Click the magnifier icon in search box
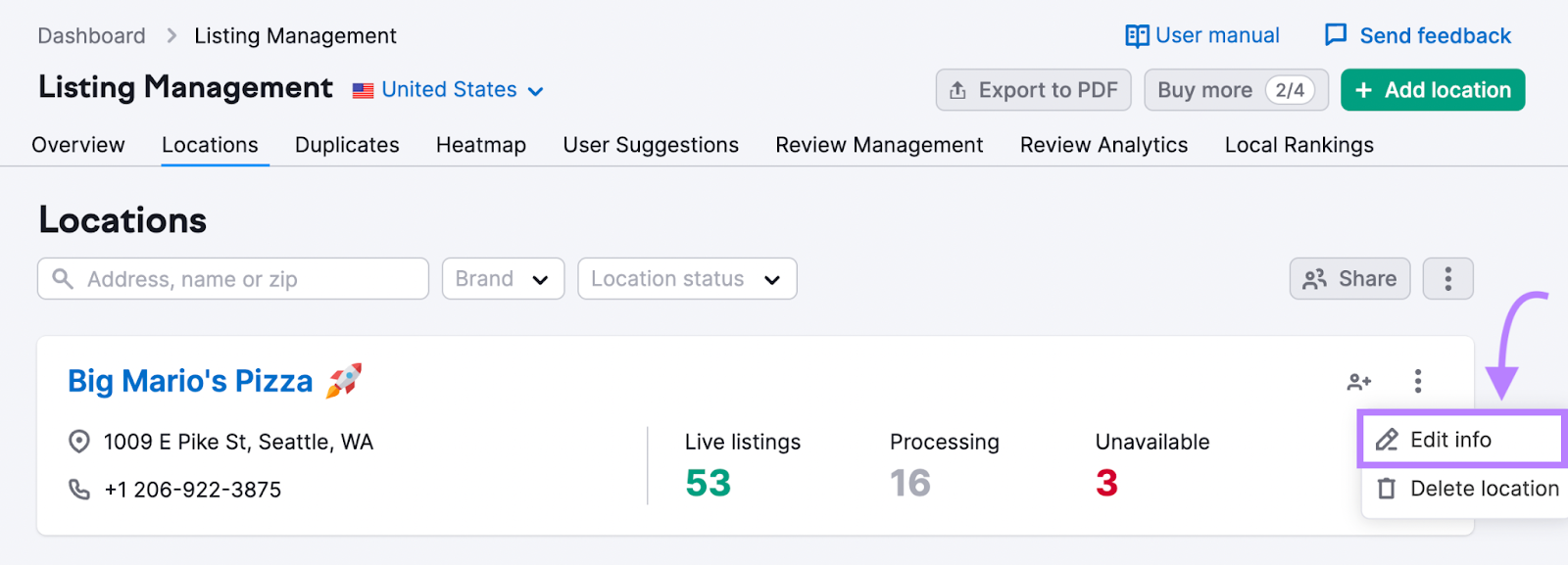The image size is (1568, 565). [x=63, y=279]
